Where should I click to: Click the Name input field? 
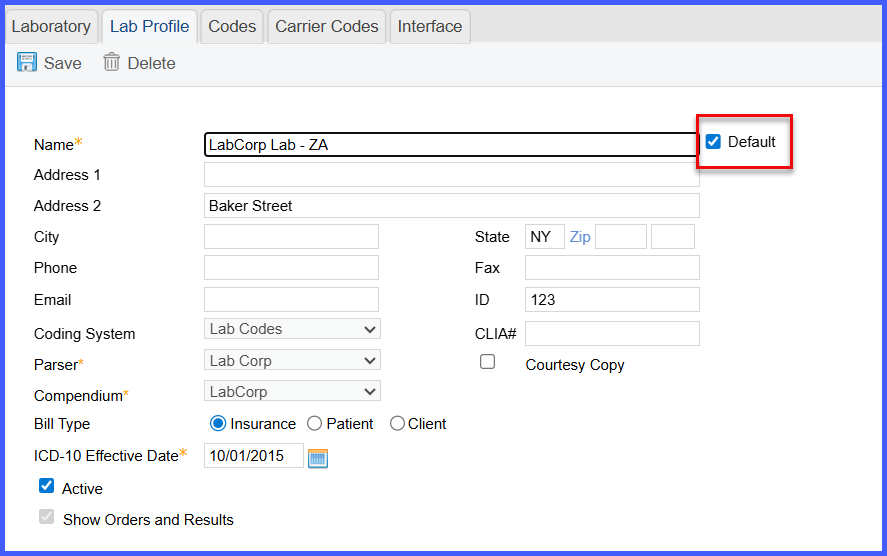tap(451, 144)
